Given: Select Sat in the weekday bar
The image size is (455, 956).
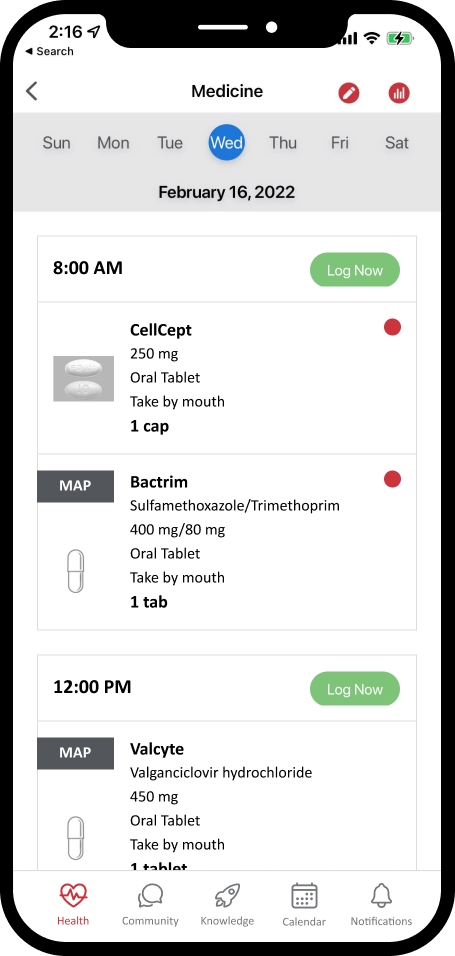Looking at the screenshot, I should [396, 143].
